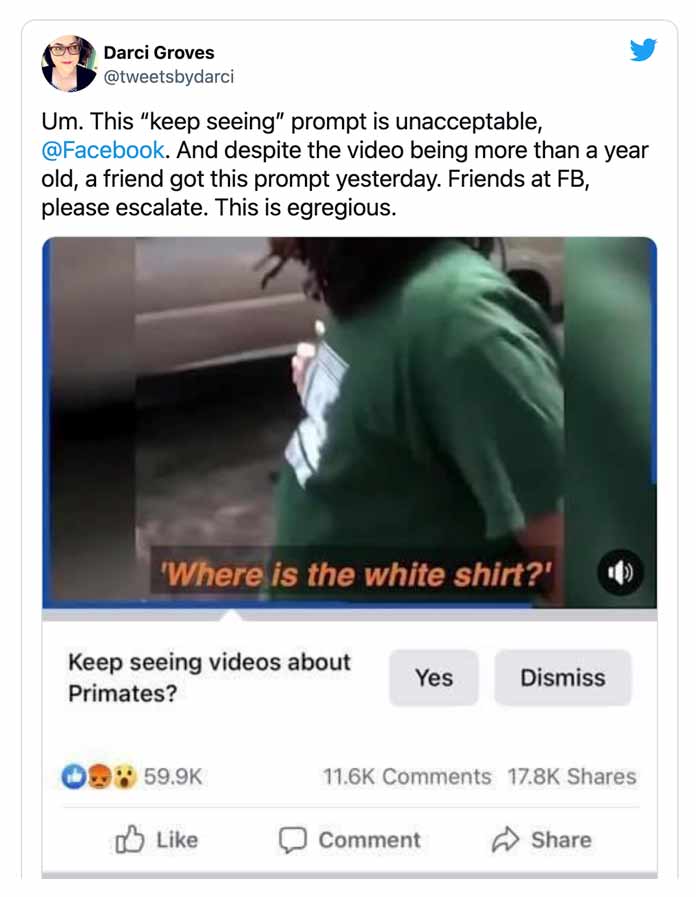Screen dimensions: 696x897
Task: View the 11.6K Comments count
Action: point(407,777)
